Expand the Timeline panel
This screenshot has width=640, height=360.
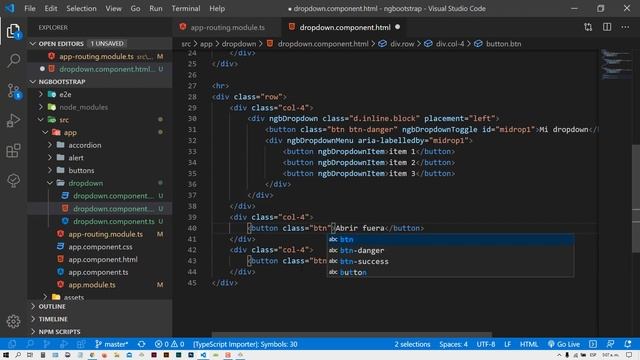coord(100,319)
